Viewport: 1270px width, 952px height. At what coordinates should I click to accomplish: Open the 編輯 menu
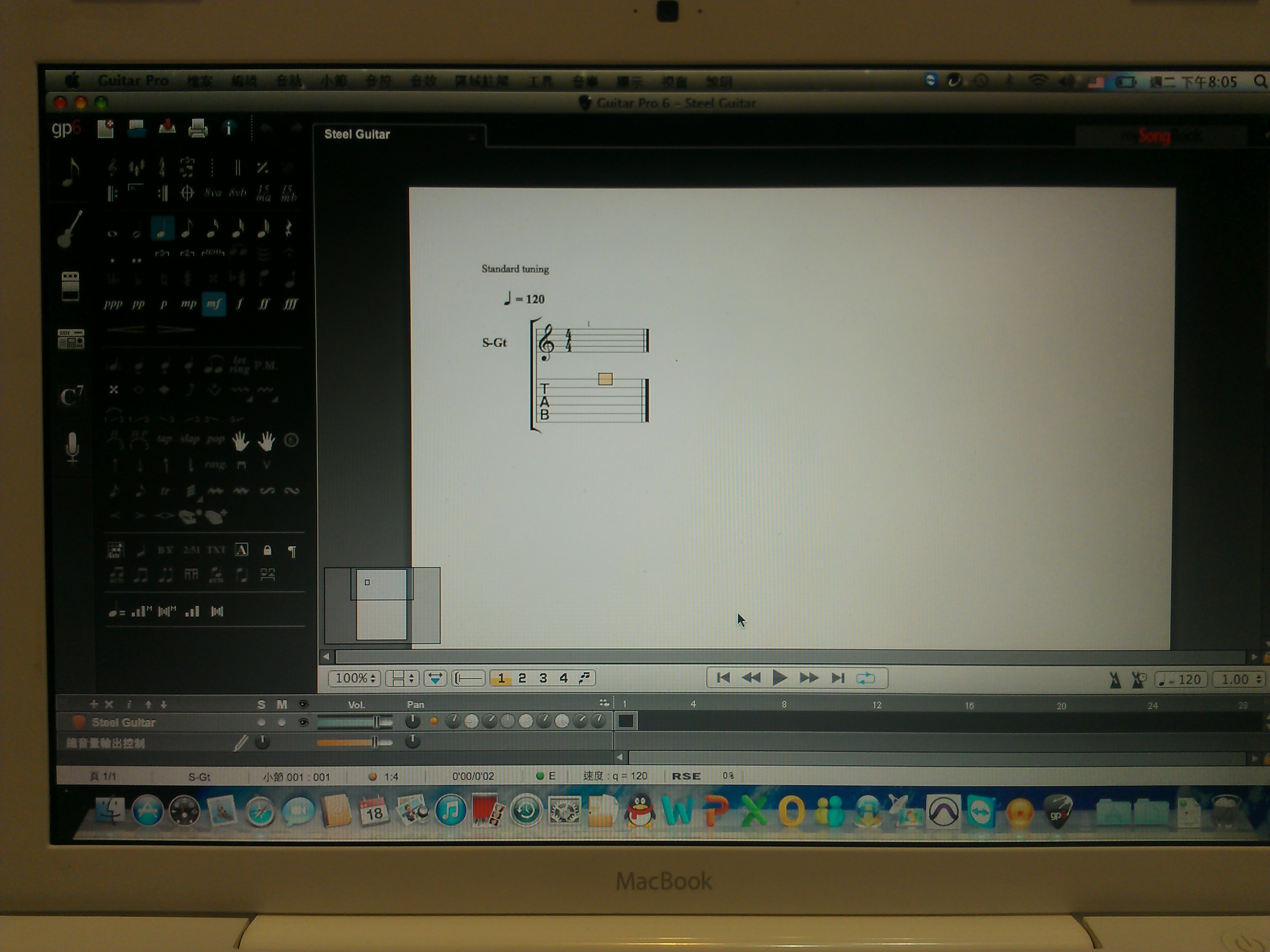pyautogui.click(x=244, y=82)
